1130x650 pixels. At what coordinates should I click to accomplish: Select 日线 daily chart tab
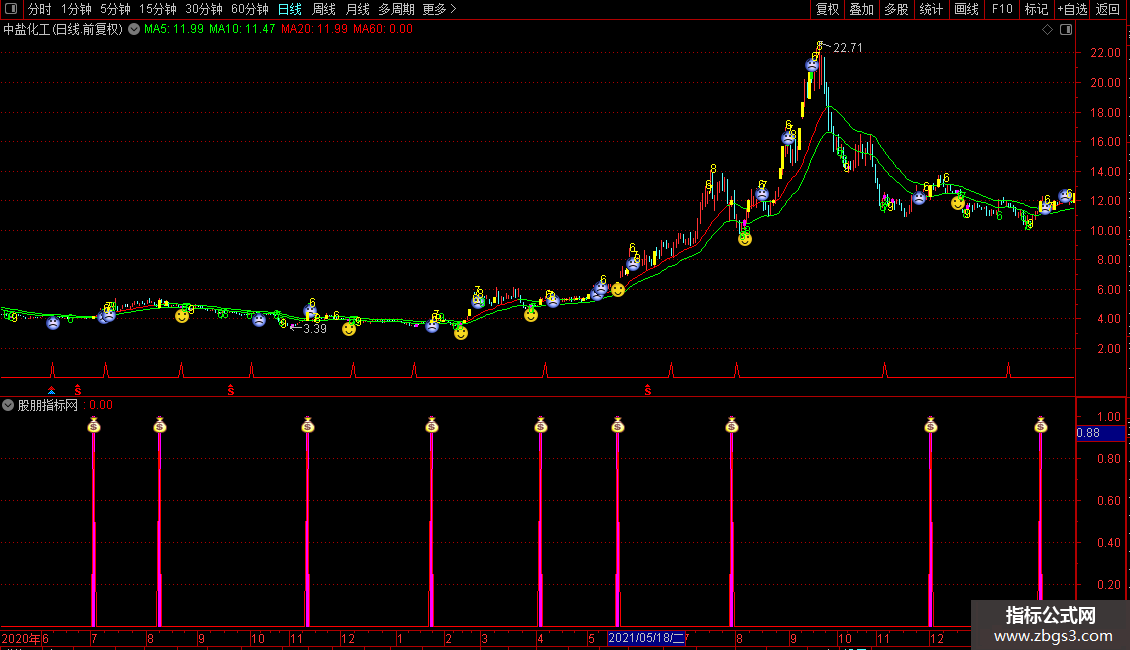coord(290,9)
